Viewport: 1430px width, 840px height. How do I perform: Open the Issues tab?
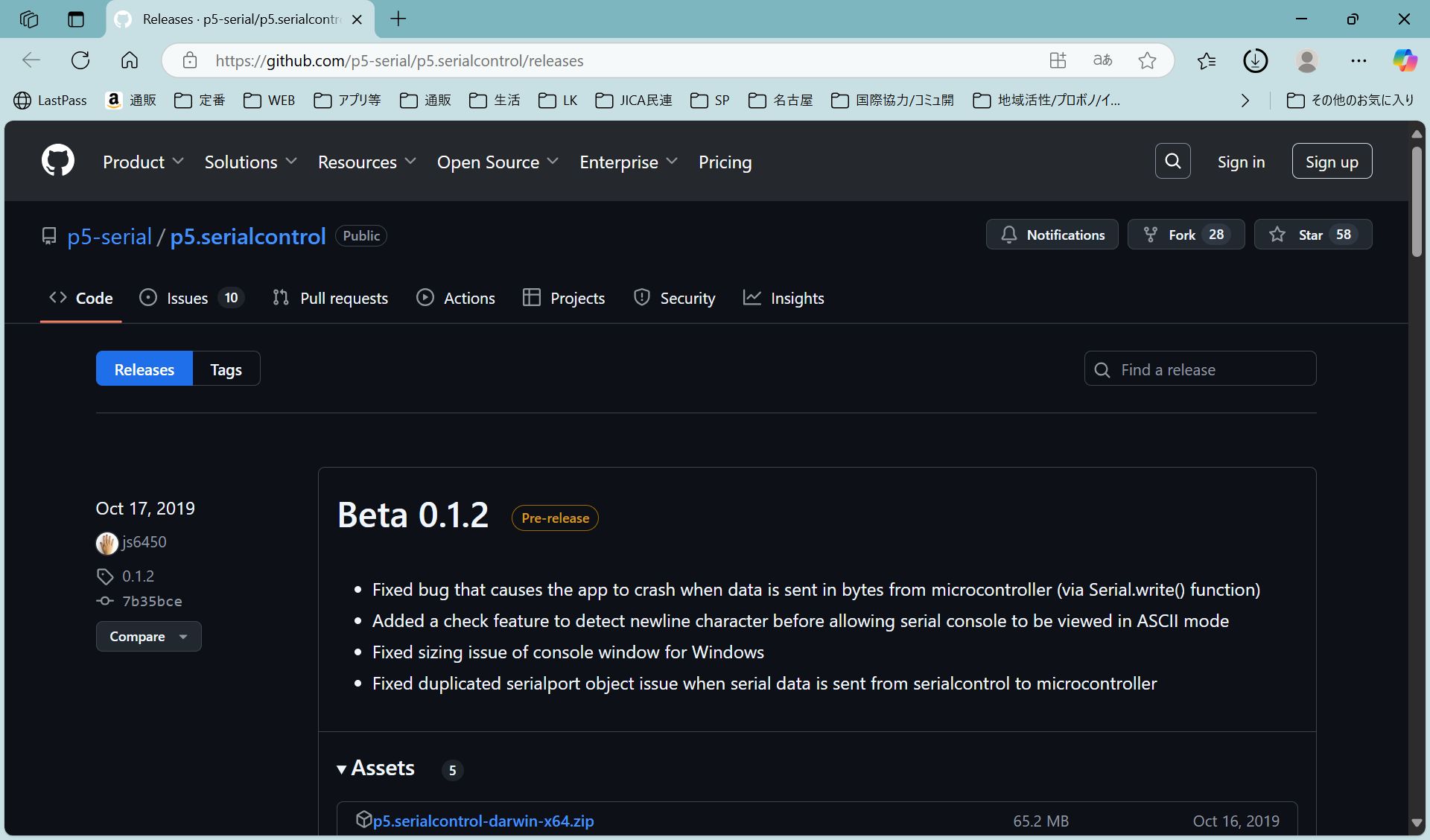tap(188, 298)
